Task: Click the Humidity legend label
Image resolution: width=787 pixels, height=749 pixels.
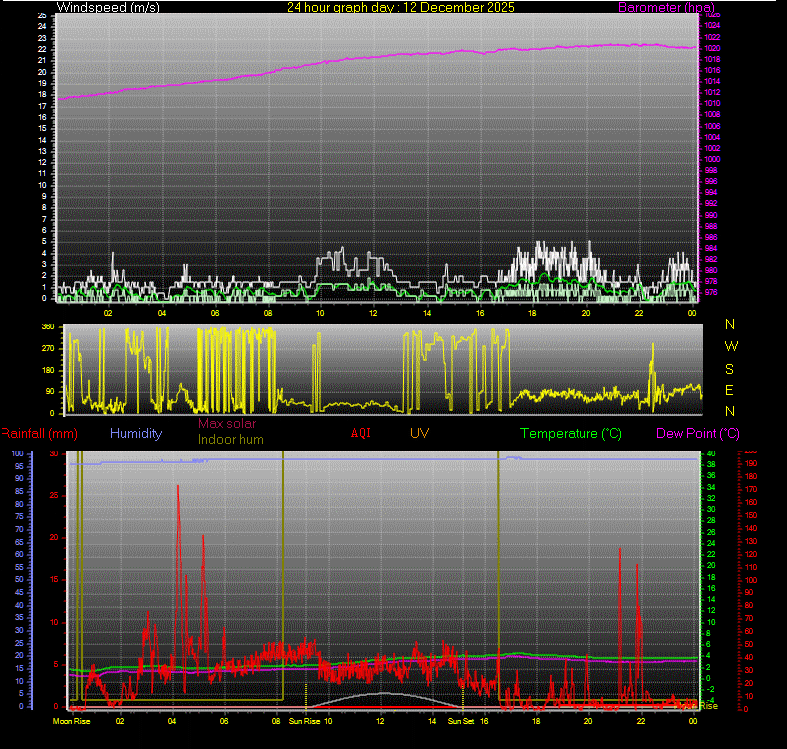Action: pos(136,433)
